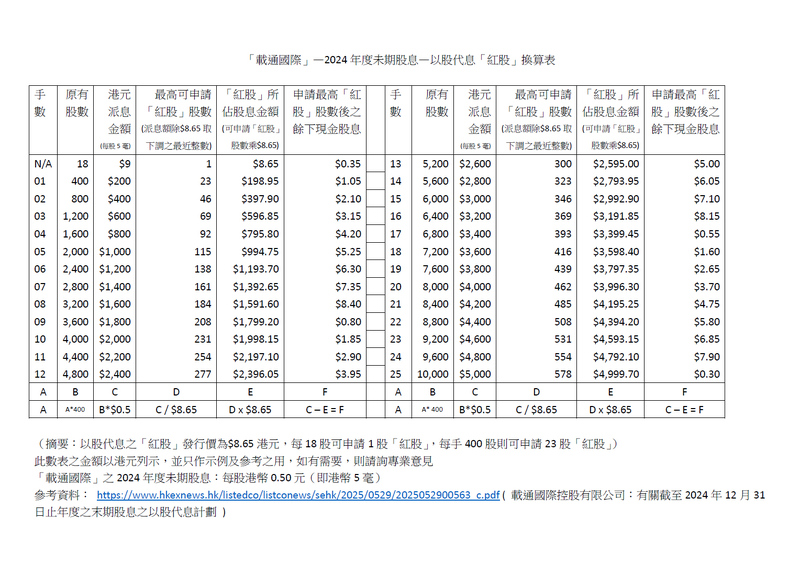Click the label 參考資料： before the link
This screenshot has height=565, width=800.
(62, 495)
